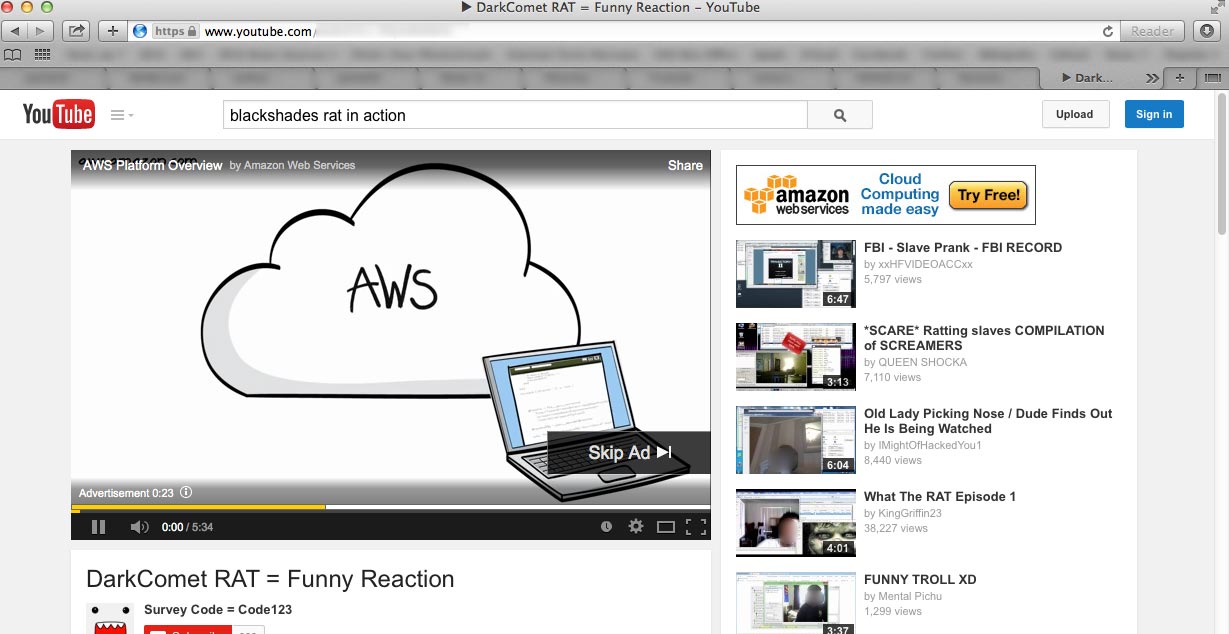Click the video ad progress bar
Image resolution: width=1229 pixels, height=634 pixels.
coord(390,508)
